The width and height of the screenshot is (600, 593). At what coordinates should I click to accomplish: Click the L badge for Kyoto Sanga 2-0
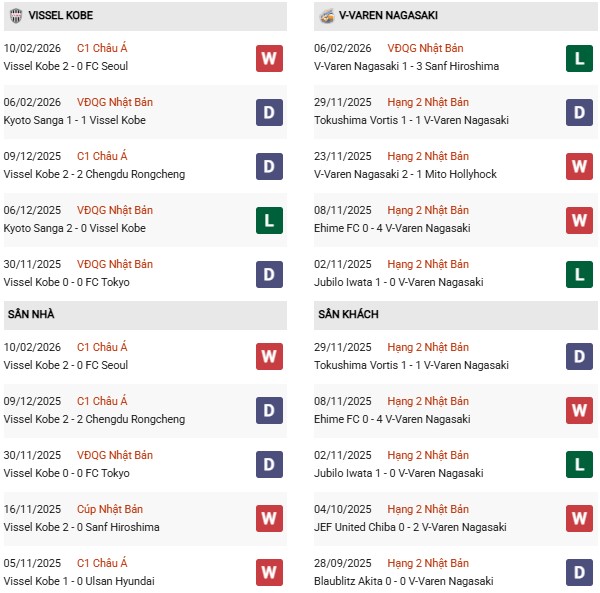tap(269, 220)
